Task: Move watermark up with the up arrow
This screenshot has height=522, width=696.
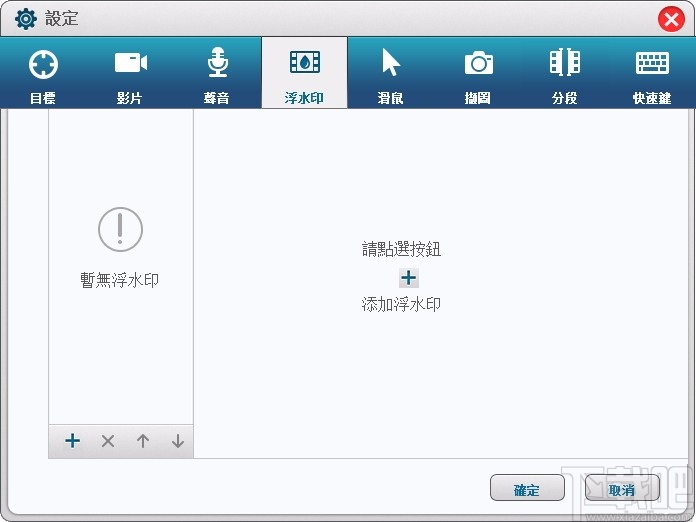Action: point(143,441)
